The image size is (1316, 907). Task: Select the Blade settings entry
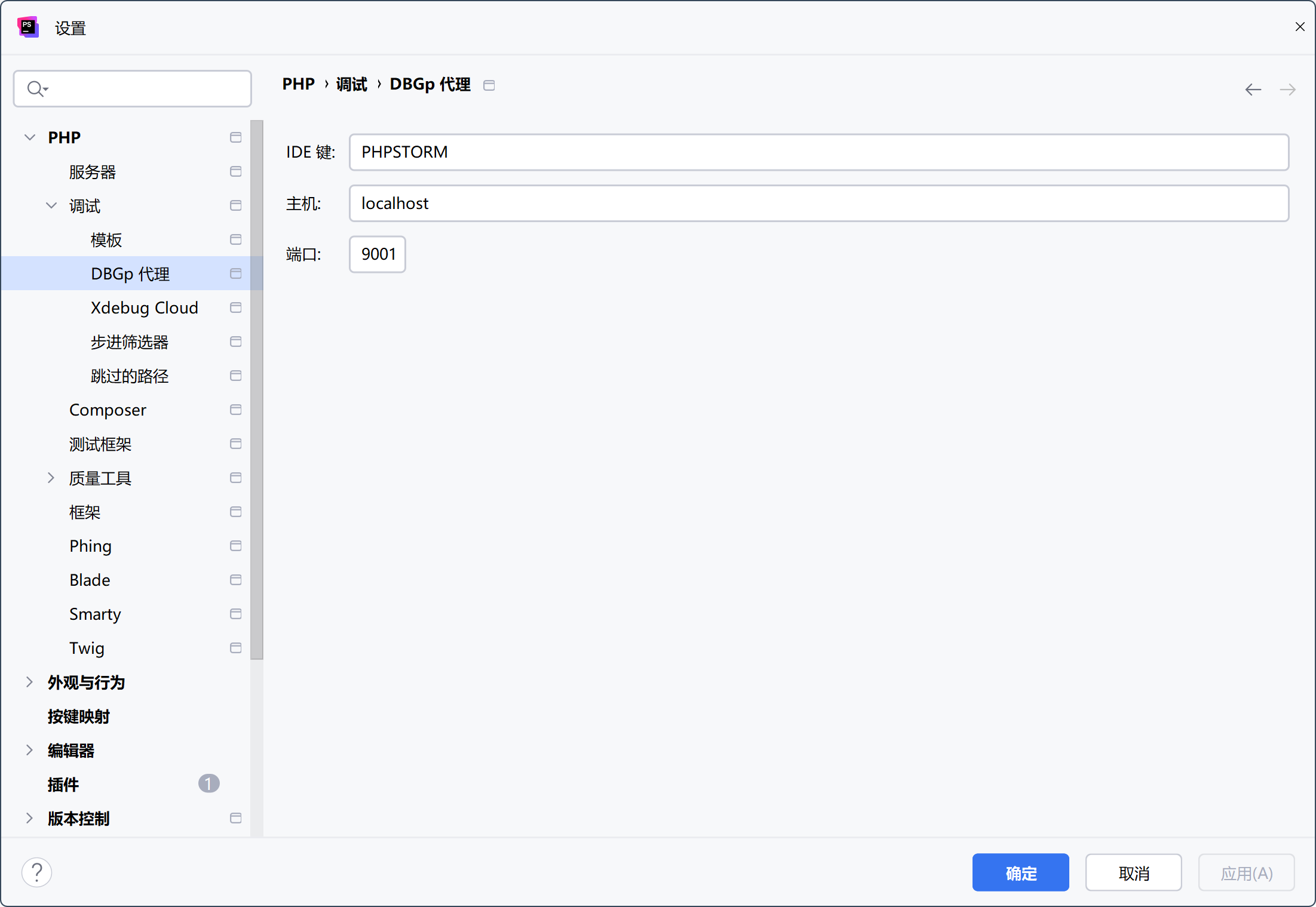(90, 580)
